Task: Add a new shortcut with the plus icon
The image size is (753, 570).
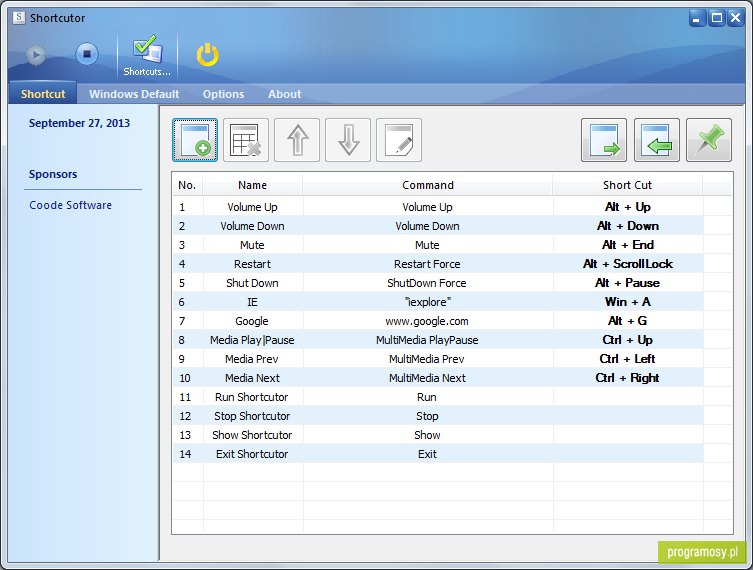Action: point(195,140)
